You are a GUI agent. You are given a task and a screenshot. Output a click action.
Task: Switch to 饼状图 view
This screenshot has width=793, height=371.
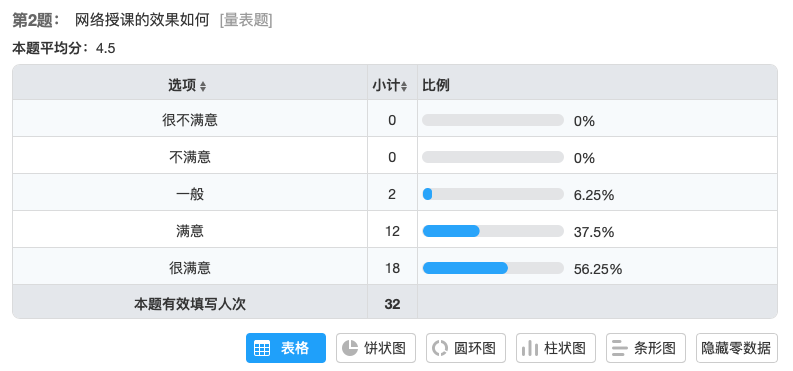376,348
